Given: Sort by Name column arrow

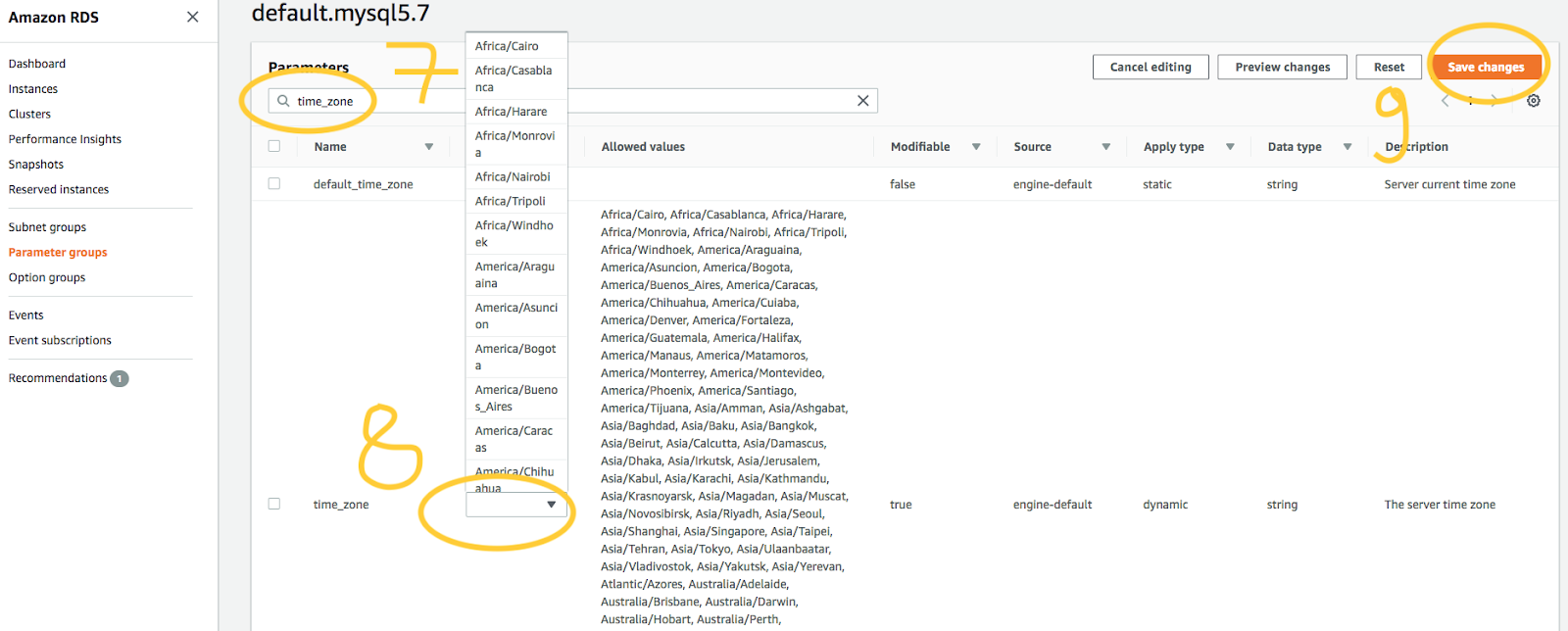Looking at the screenshot, I should 428,147.
